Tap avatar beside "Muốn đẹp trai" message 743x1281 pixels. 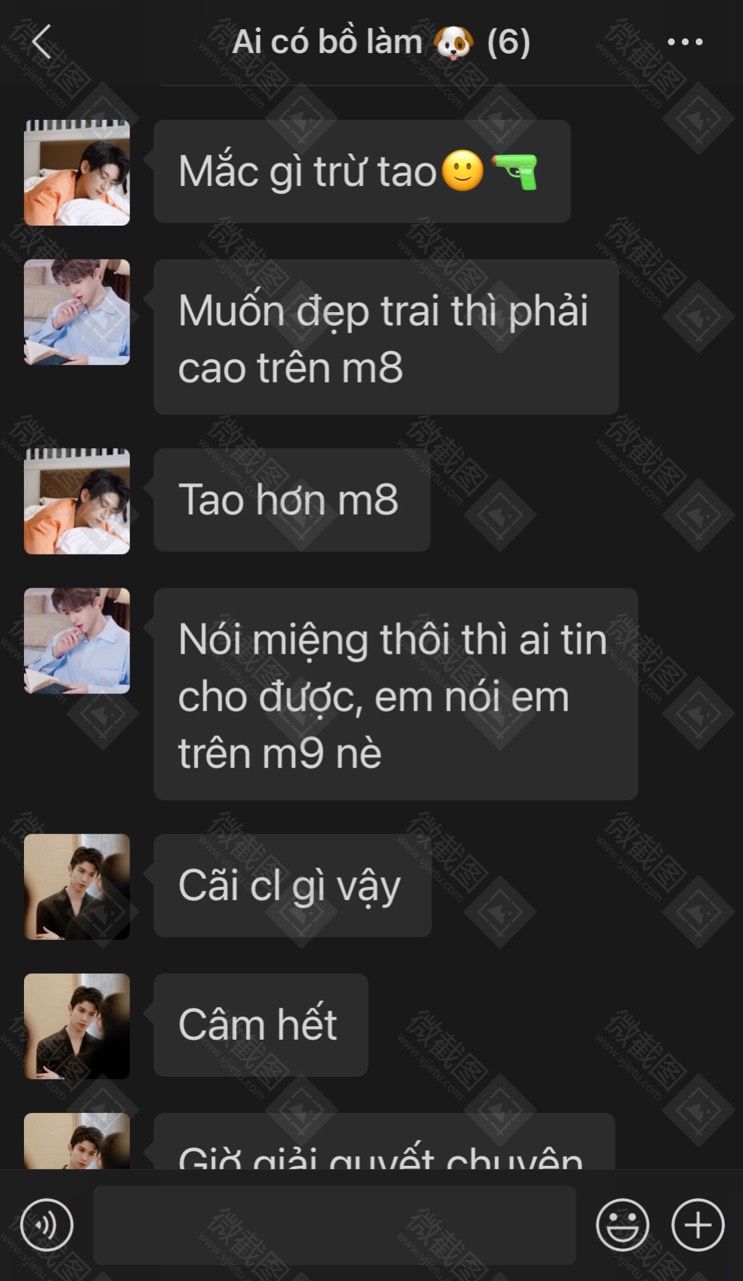[77, 312]
